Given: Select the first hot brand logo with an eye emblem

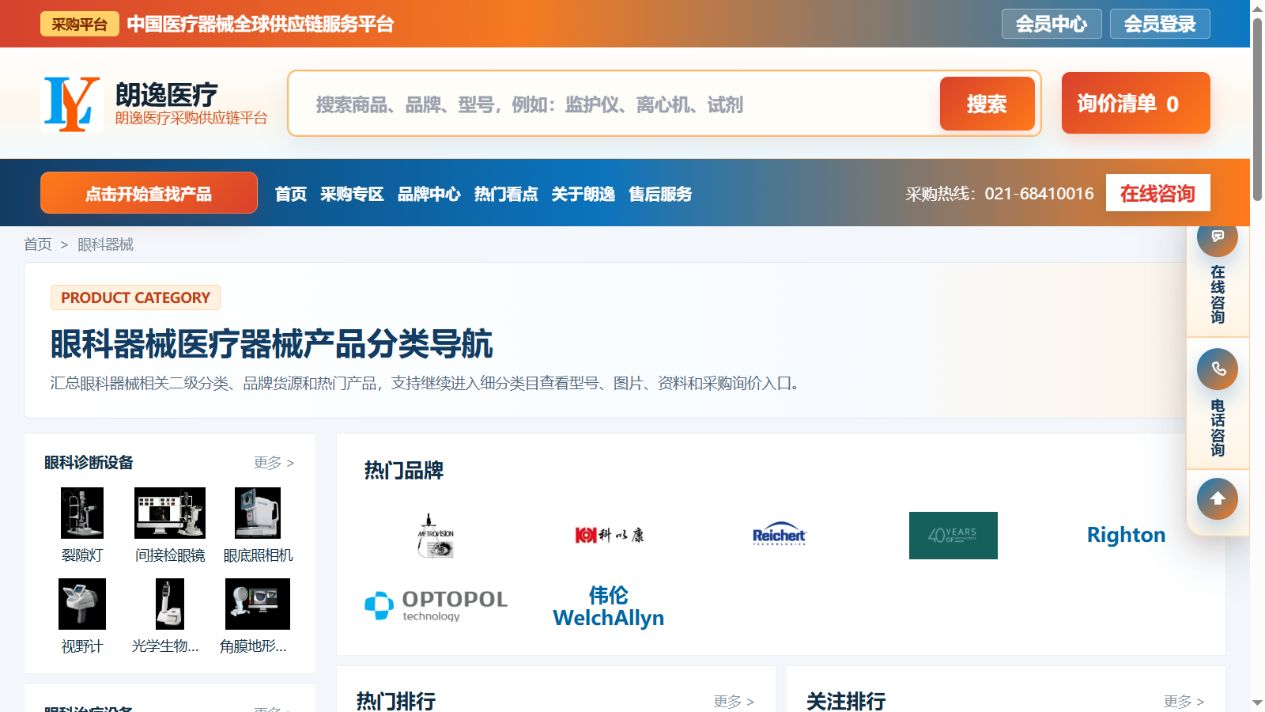Looking at the screenshot, I should click(436, 535).
